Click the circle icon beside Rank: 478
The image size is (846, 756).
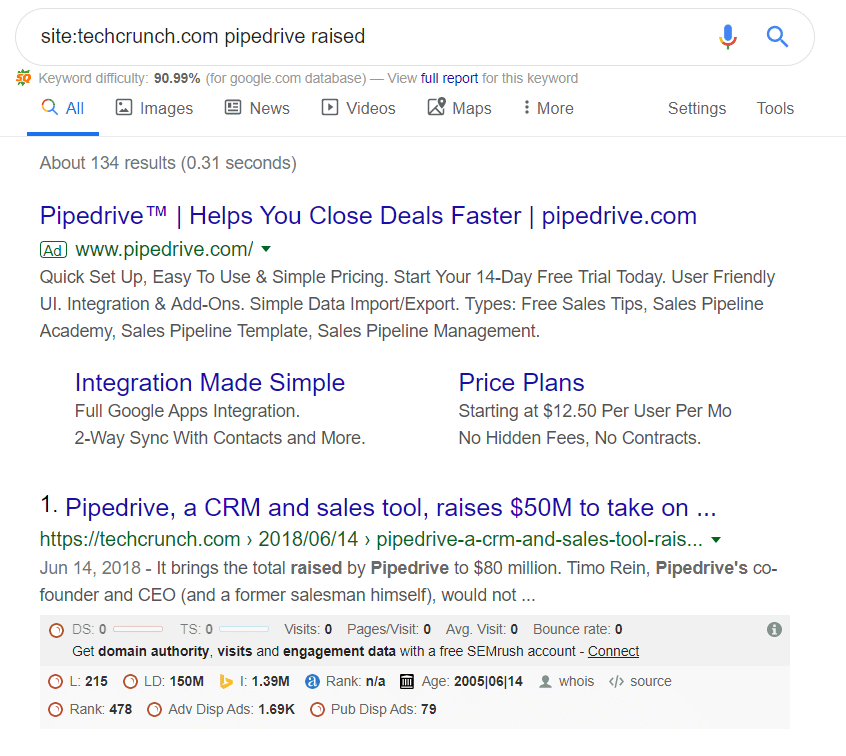point(55,709)
